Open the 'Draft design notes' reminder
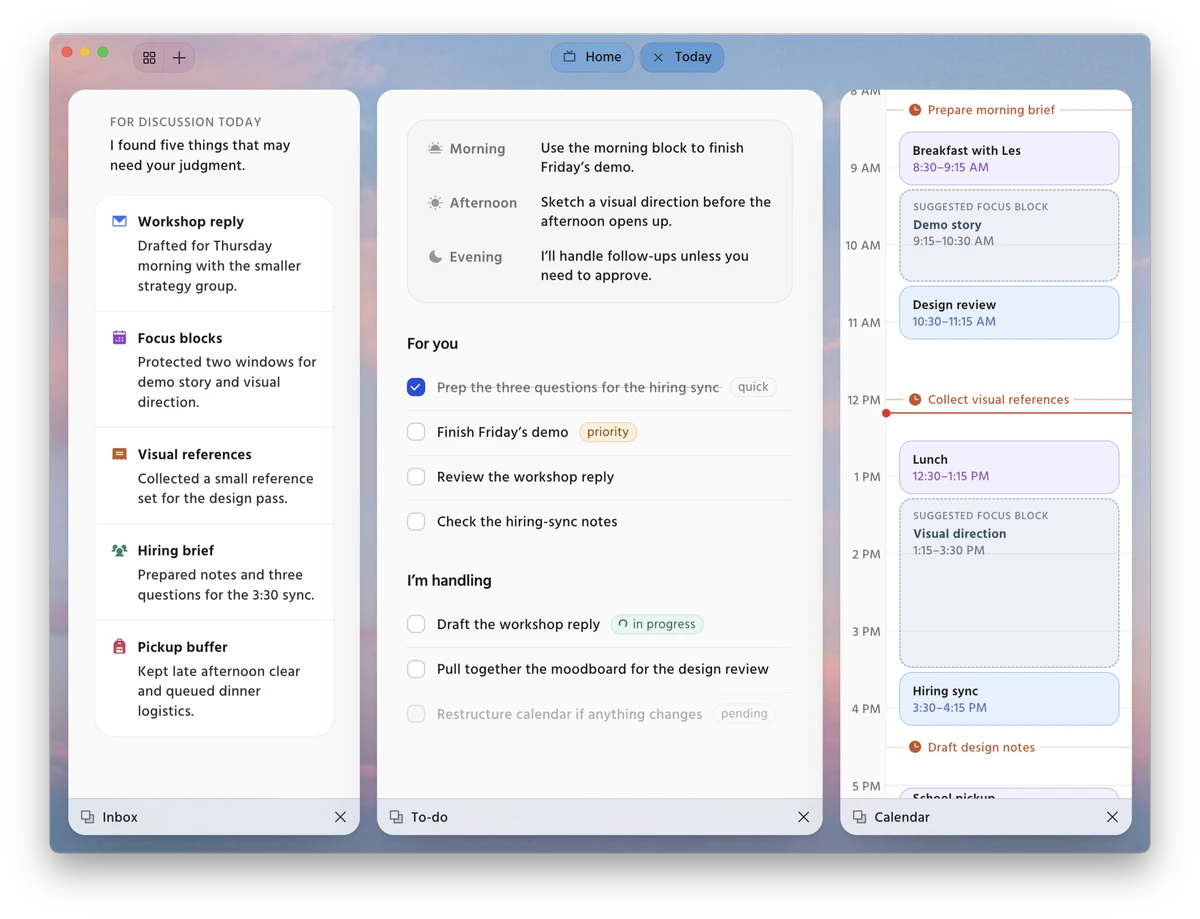 click(981, 747)
